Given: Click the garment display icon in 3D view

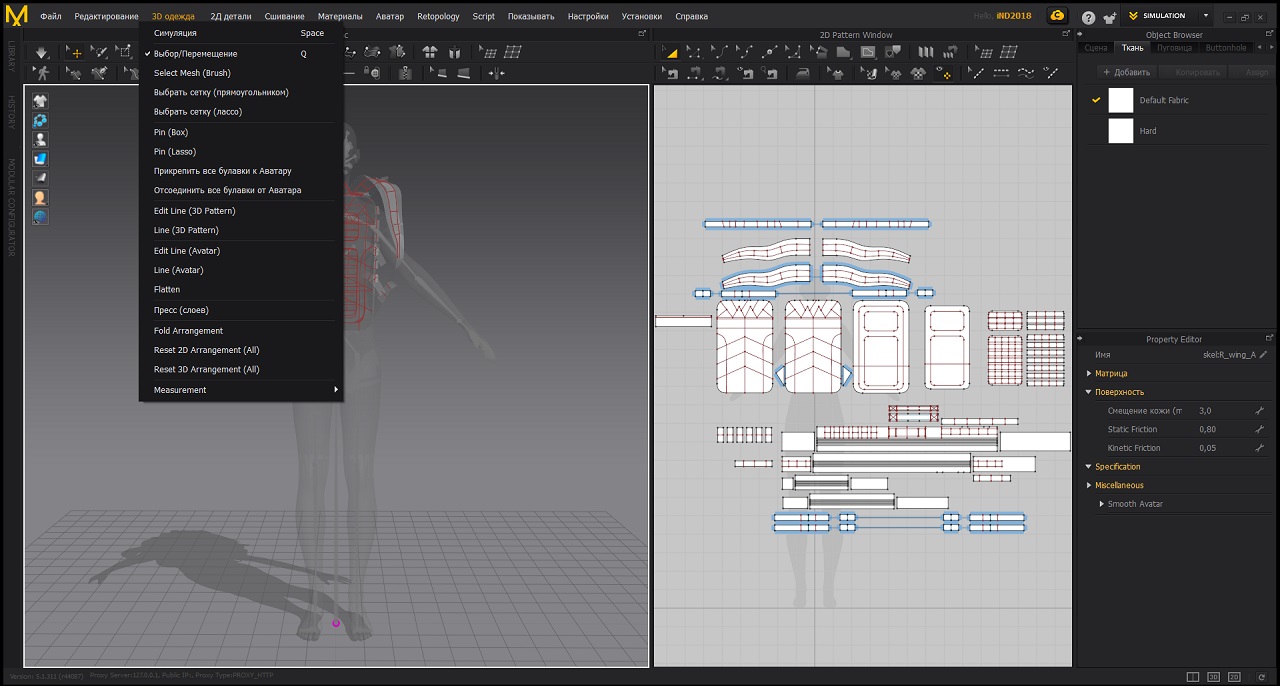Looking at the screenshot, I should tap(41, 101).
